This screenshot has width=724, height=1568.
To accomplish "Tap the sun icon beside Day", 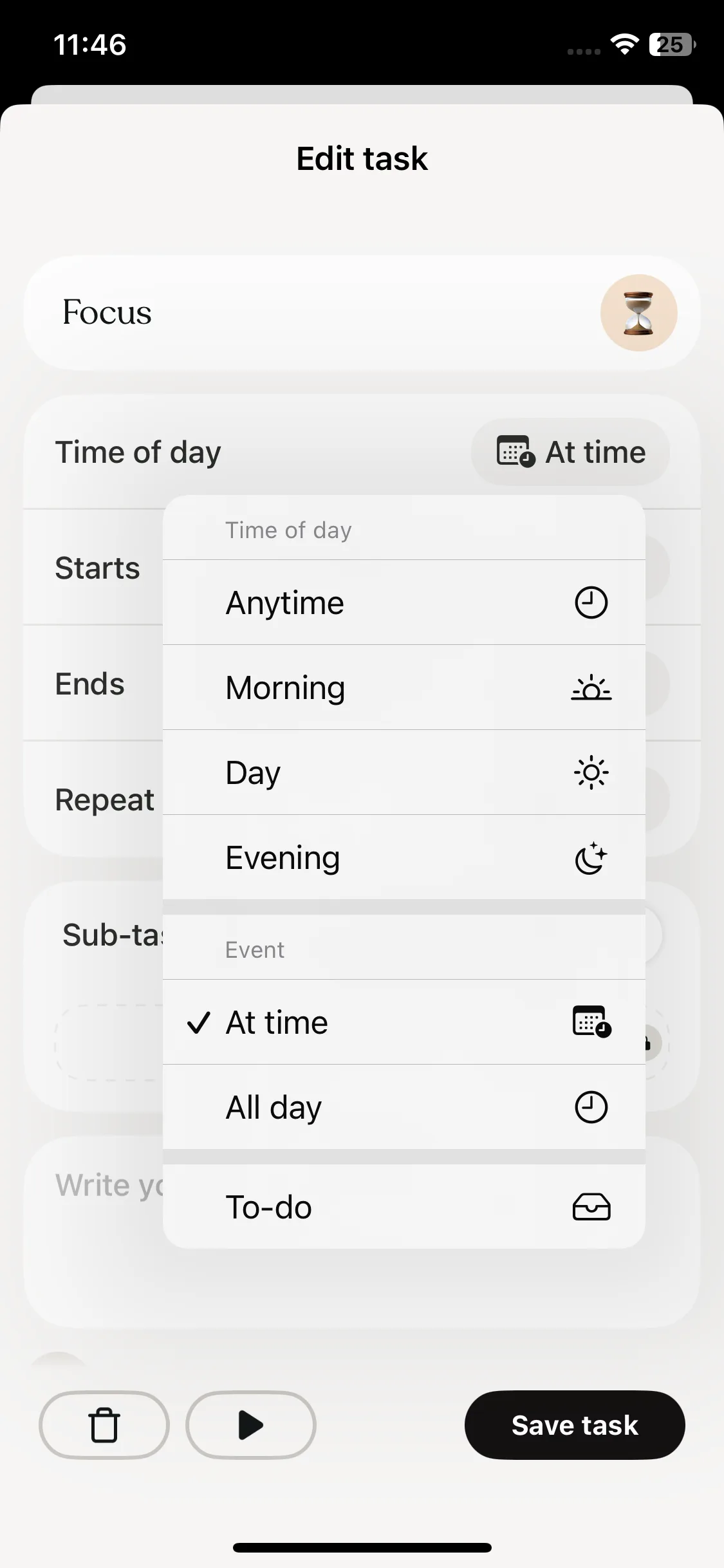I will (591, 772).
